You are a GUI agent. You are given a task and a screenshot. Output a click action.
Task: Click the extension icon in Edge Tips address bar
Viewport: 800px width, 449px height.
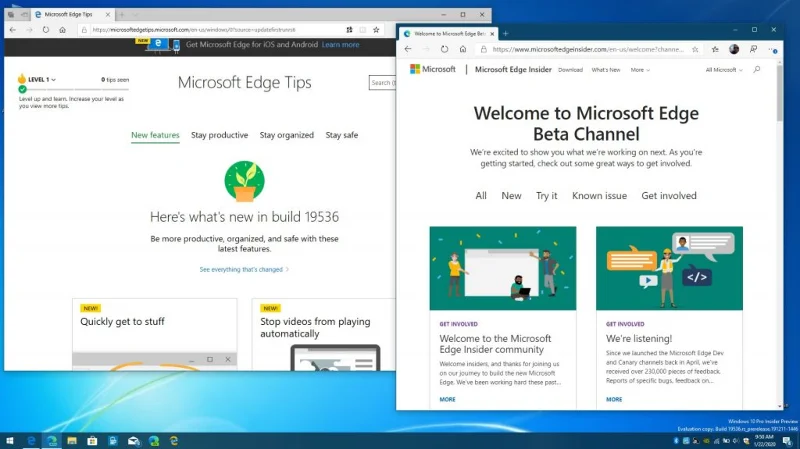(x=349, y=30)
